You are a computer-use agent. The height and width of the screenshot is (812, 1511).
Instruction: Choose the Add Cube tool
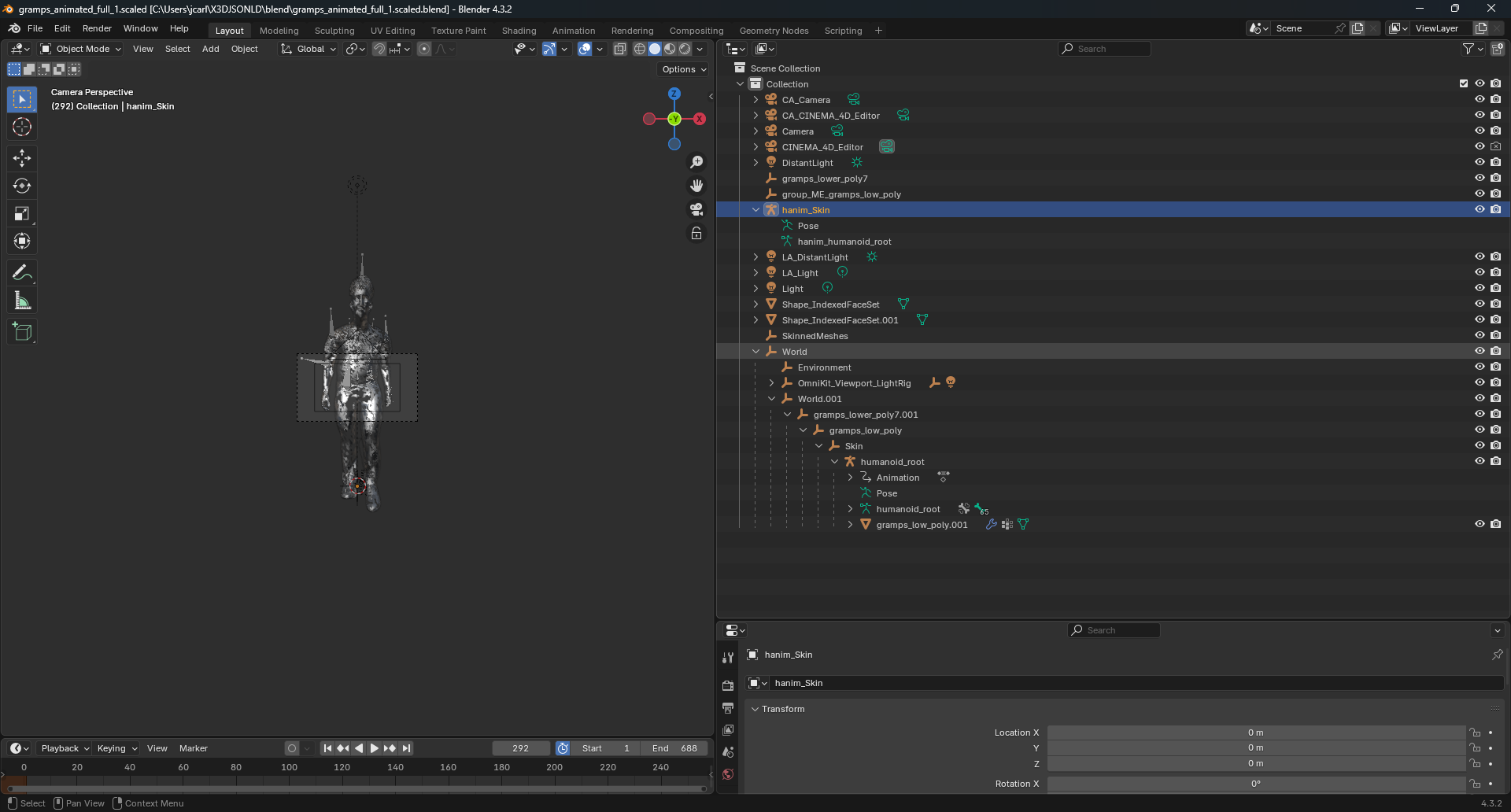pyautogui.click(x=22, y=332)
